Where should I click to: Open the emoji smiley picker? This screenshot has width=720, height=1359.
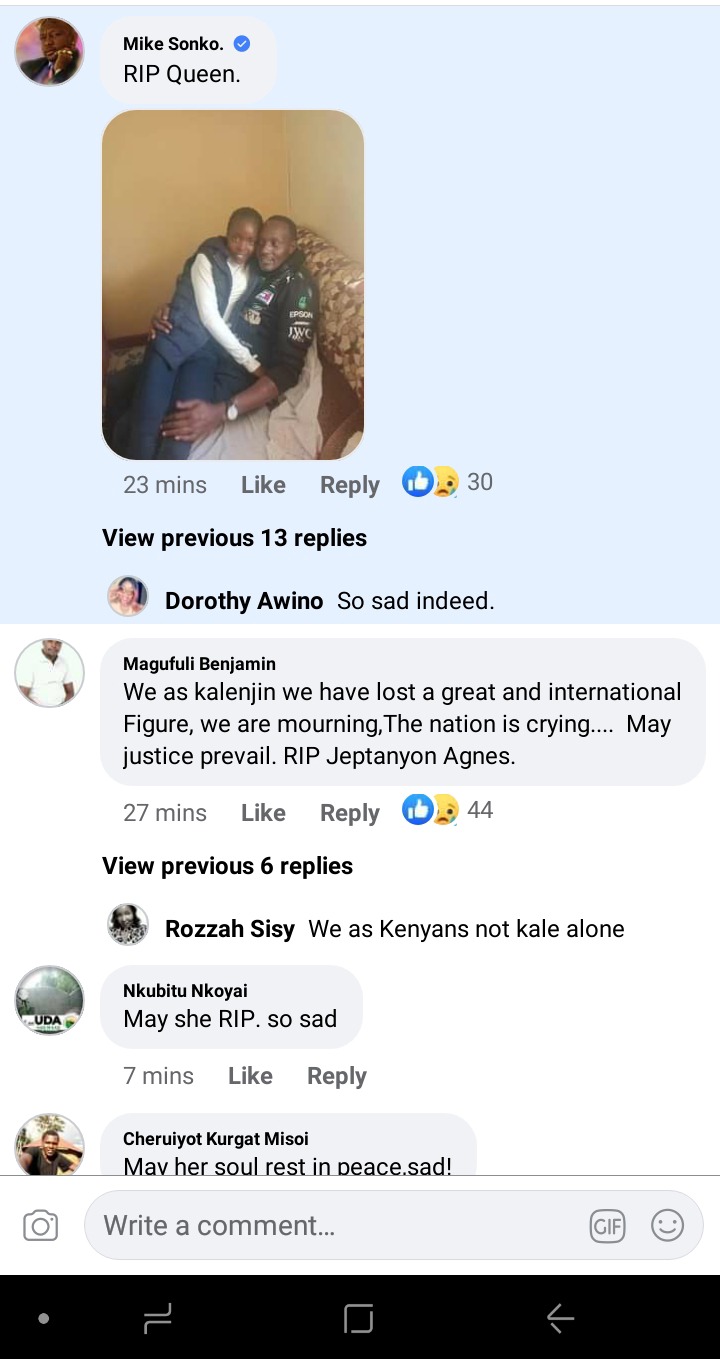(x=667, y=1225)
